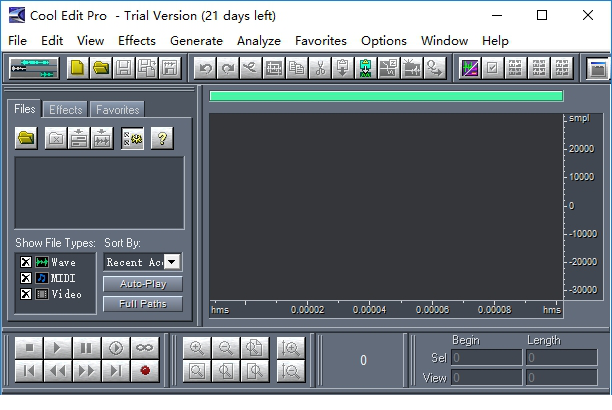Click Sel Begin field
612x410 pixels.
pos(486,357)
